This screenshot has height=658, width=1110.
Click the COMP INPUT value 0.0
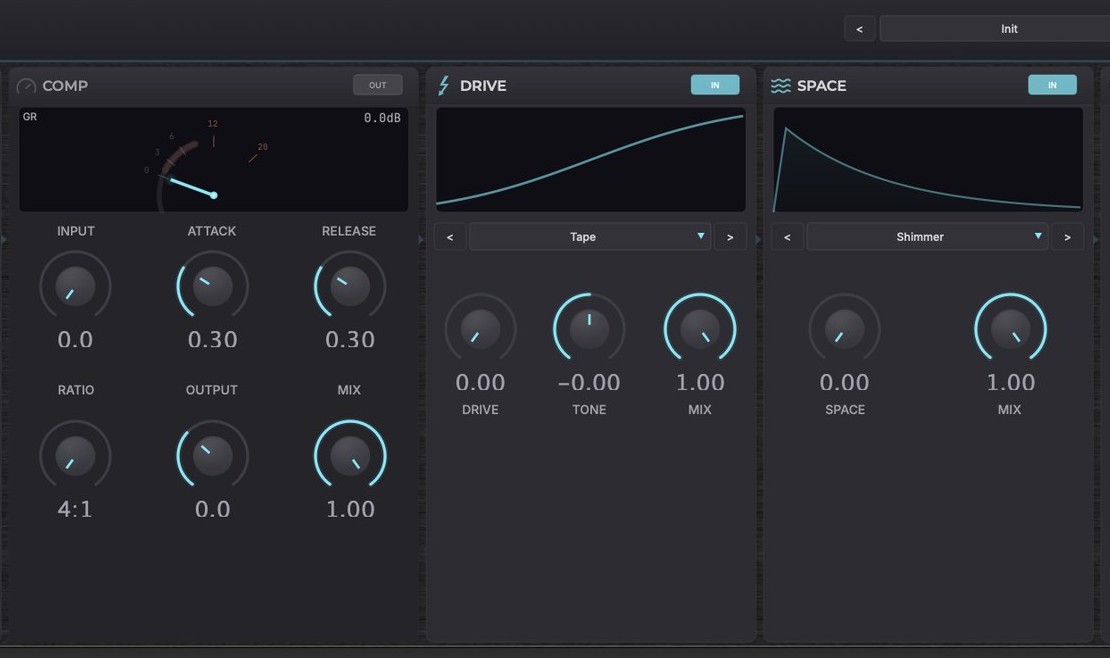click(75, 339)
